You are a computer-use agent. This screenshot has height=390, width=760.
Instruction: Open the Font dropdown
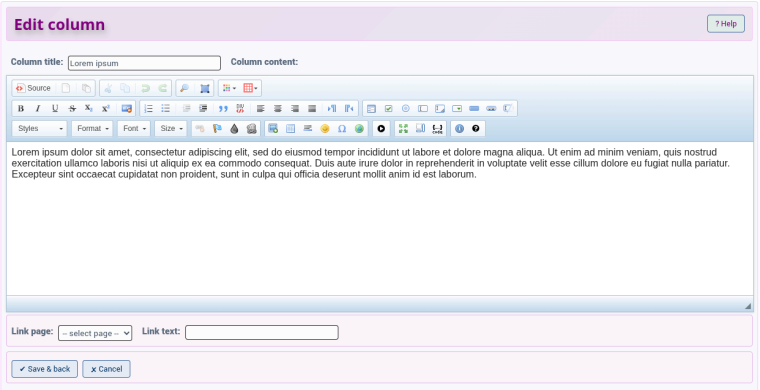(x=134, y=128)
